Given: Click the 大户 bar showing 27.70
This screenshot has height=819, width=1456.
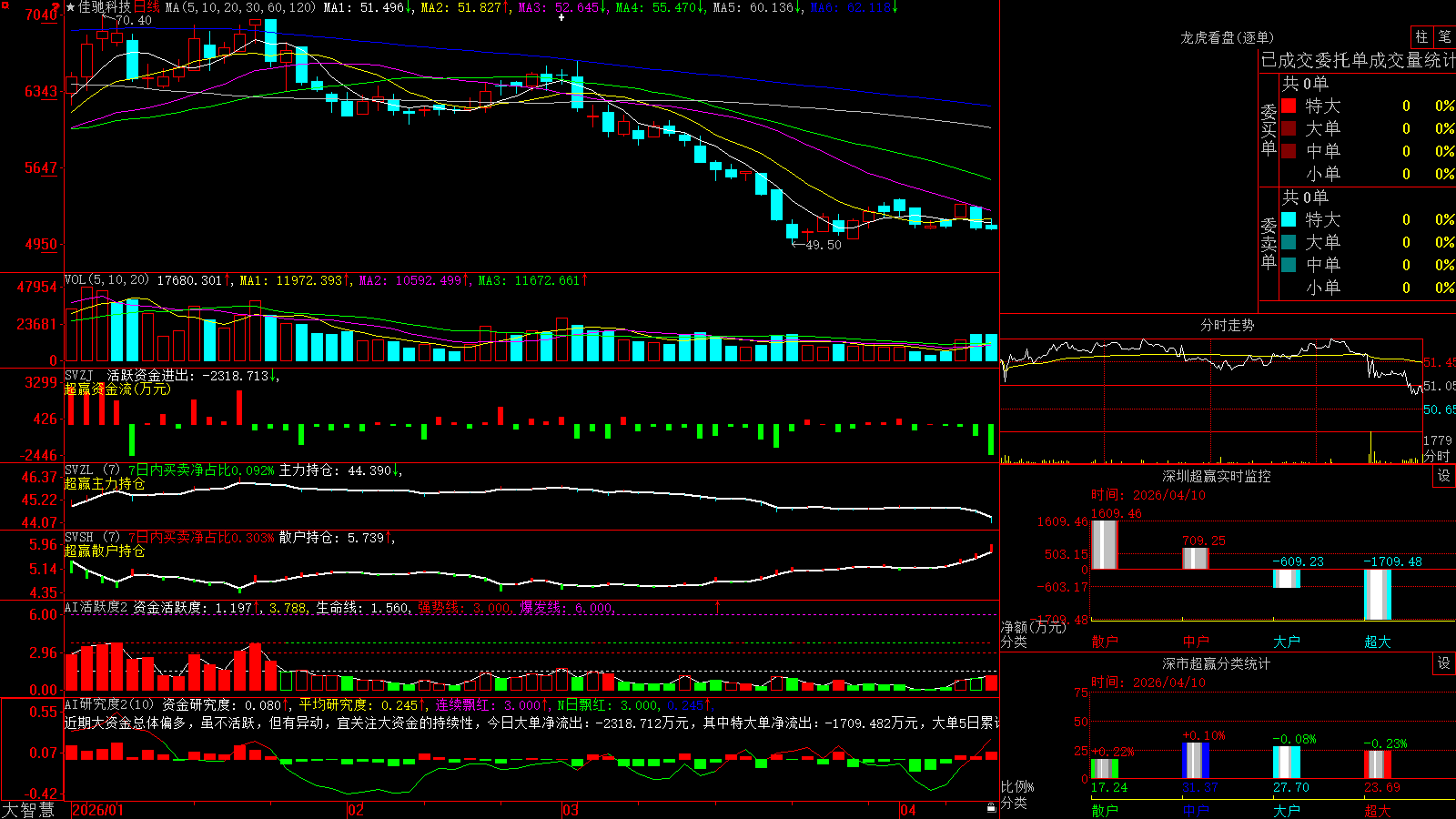Looking at the screenshot, I should pyautogui.click(x=1286, y=763).
